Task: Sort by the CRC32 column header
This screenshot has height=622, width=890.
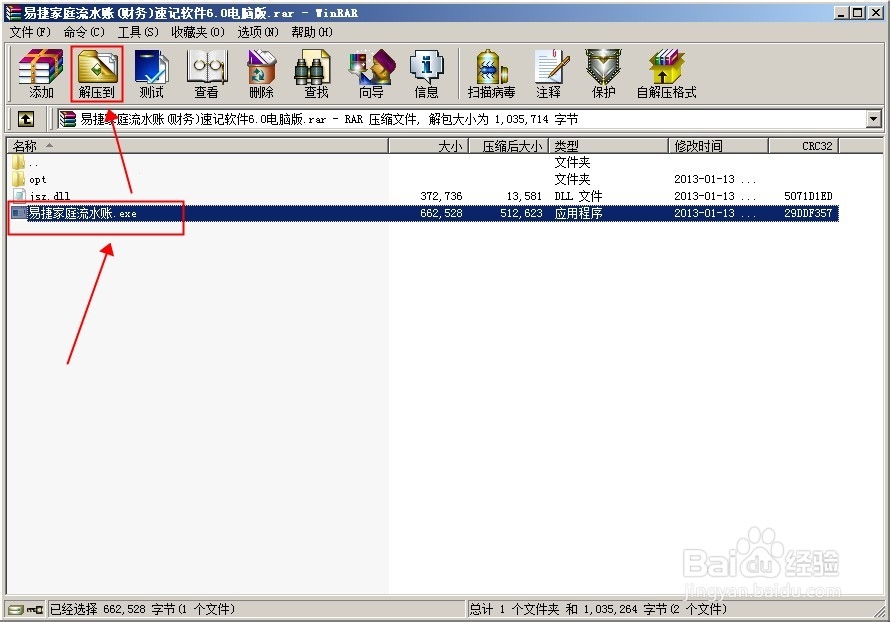Action: pyautogui.click(x=804, y=146)
